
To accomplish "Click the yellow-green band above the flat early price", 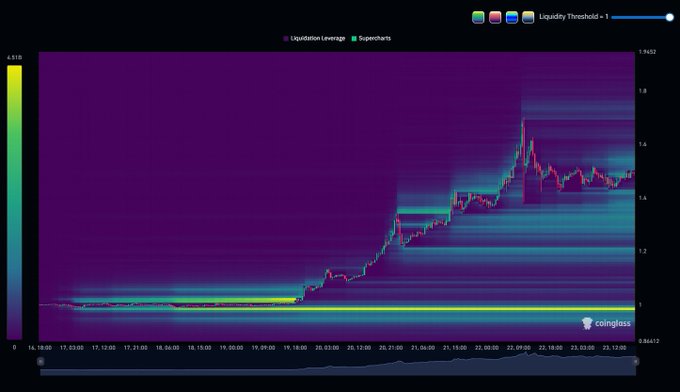I will click(186, 300).
